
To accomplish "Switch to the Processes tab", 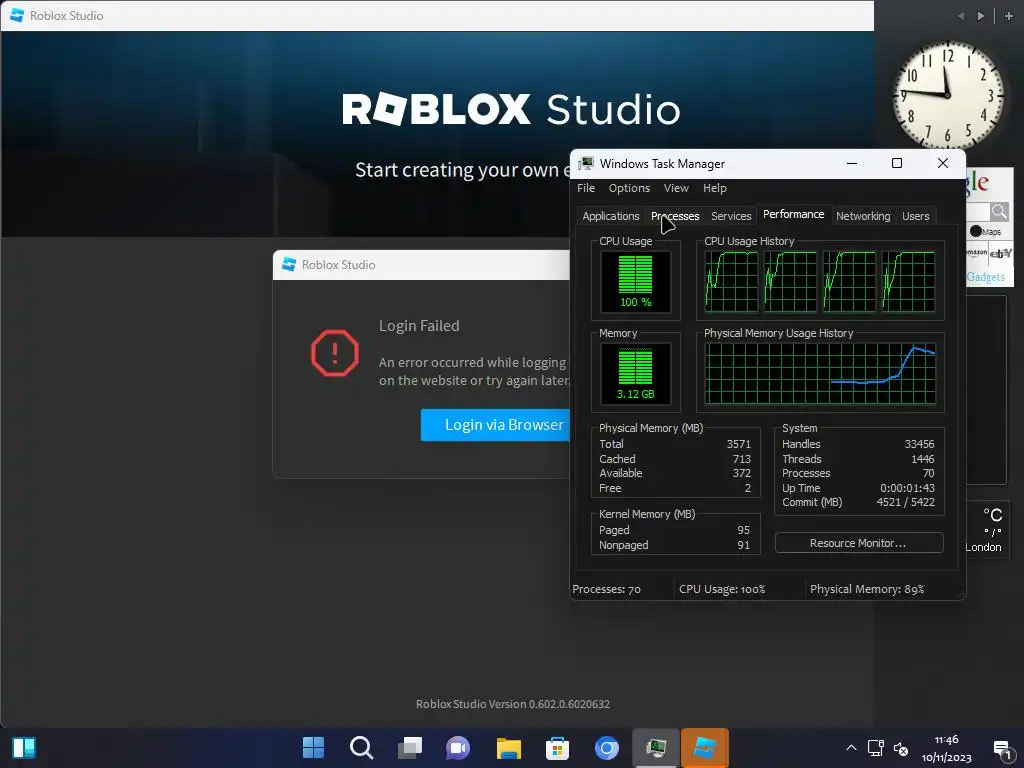I will (x=675, y=216).
